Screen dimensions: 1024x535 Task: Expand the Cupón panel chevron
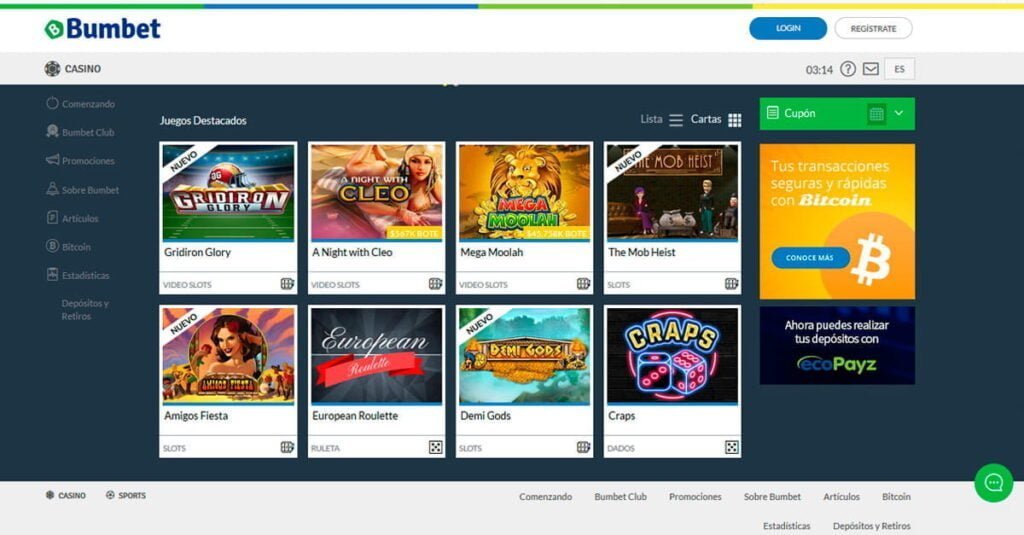(x=899, y=113)
